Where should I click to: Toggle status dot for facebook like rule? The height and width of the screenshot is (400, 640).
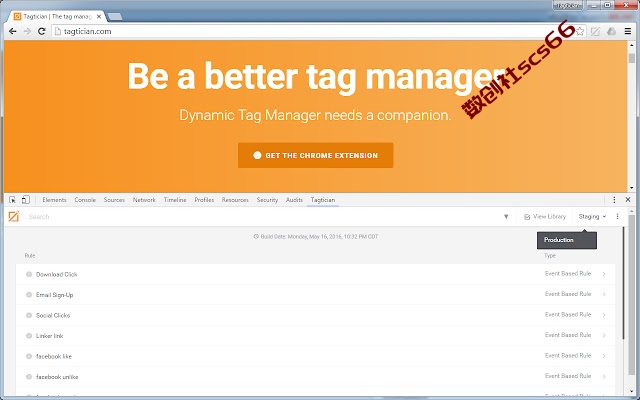pos(29,356)
